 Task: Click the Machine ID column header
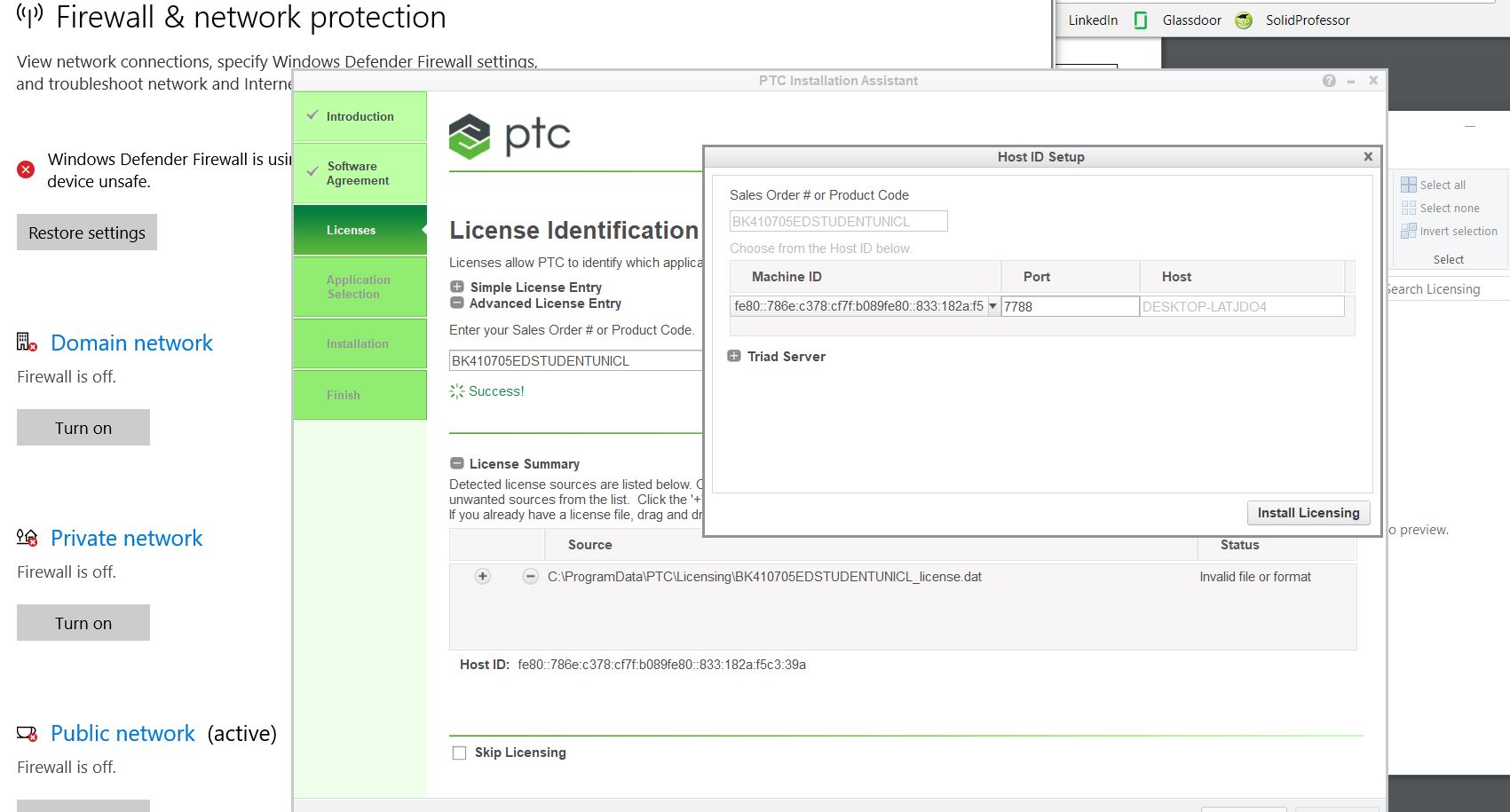866,277
